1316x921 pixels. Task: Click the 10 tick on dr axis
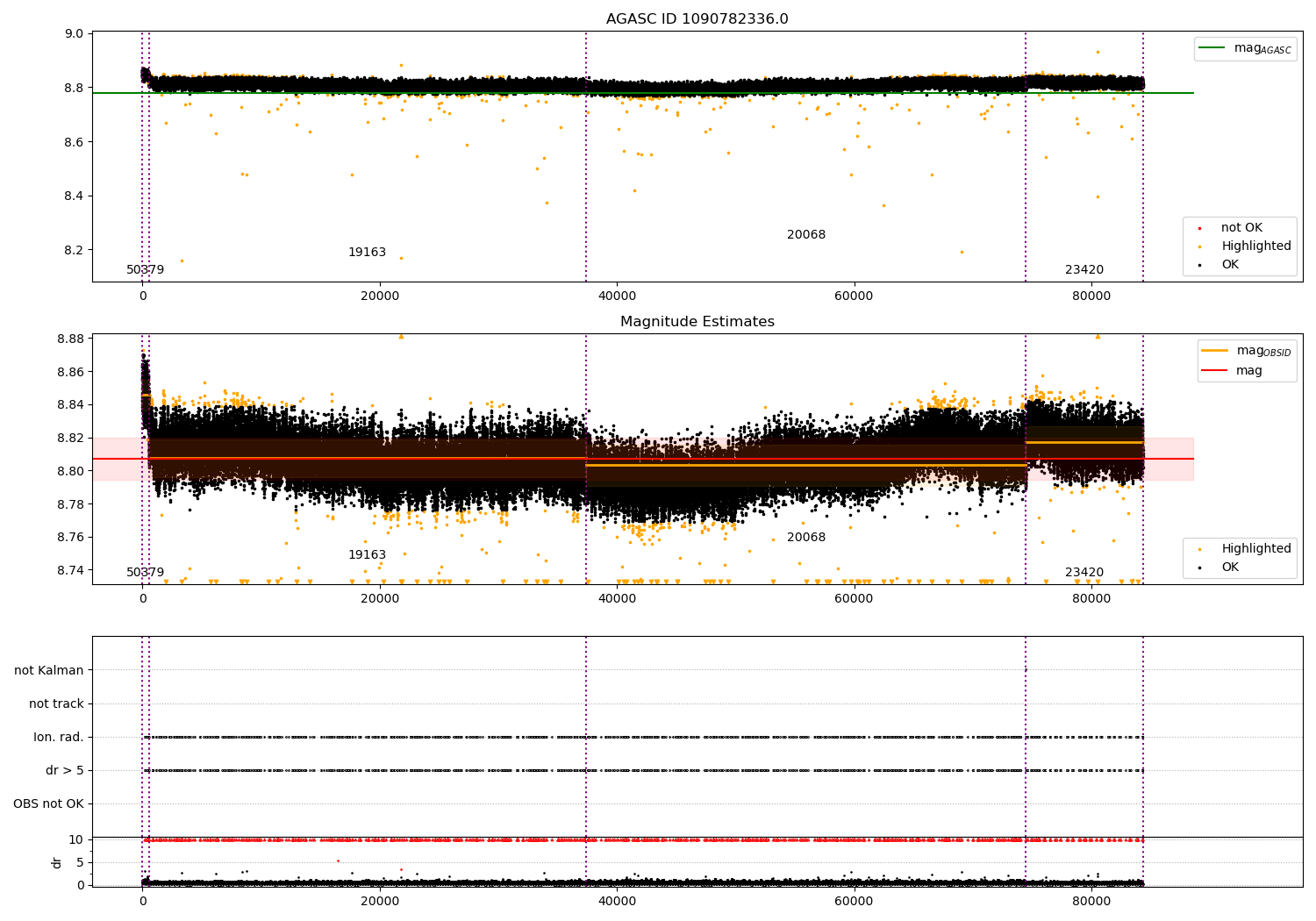pyautogui.click(x=76, y=840)
